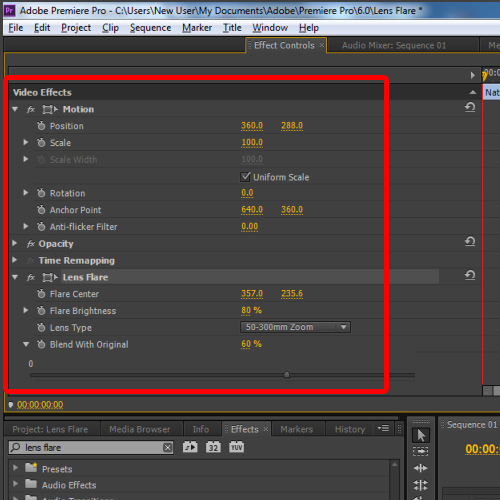500x500 pixels.
Task: Open the Effects panel flyout menu
Action: click(x=383, y=428)
